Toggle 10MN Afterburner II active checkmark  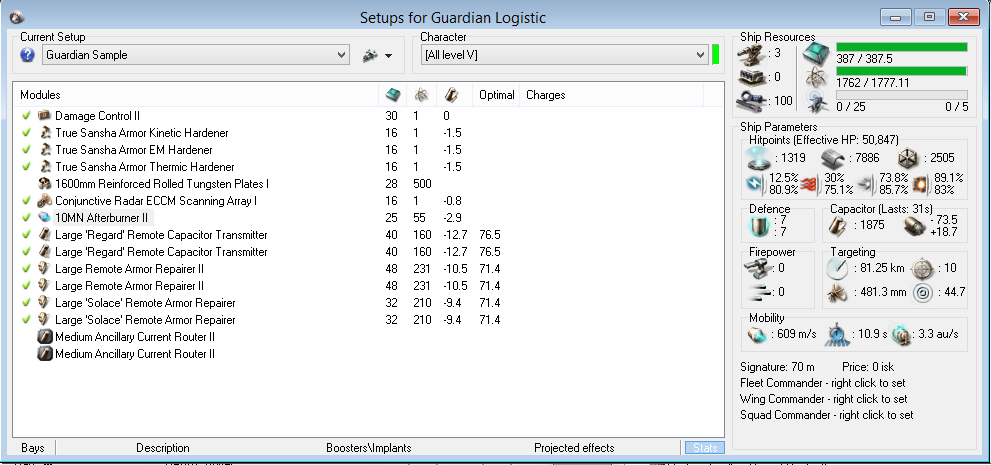click(x=26, y=218)
